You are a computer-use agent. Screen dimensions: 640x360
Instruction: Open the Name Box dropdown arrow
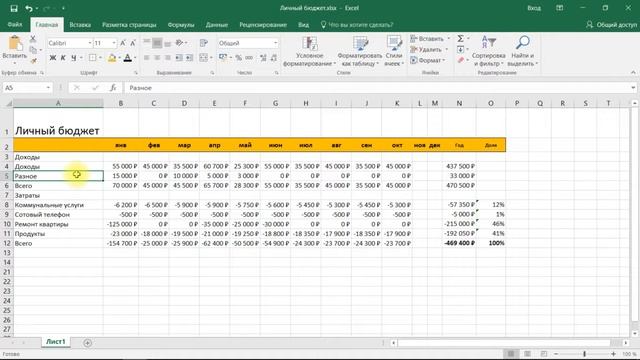(48, 88)
